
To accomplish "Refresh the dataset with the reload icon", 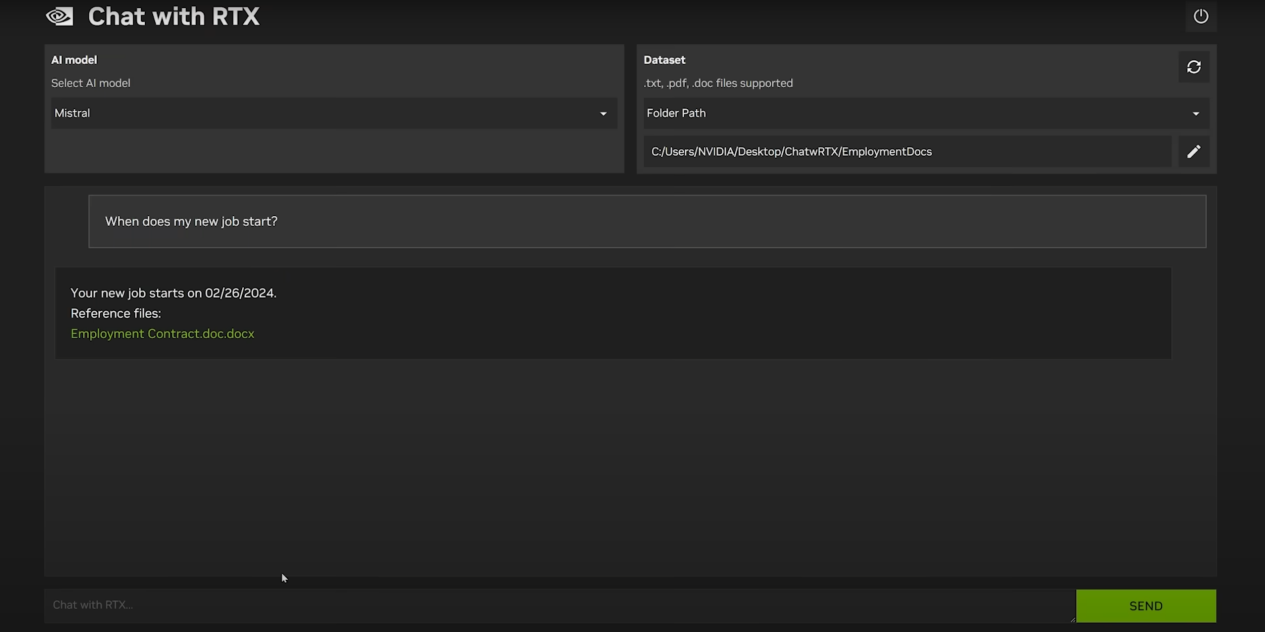I will 1194,67.
